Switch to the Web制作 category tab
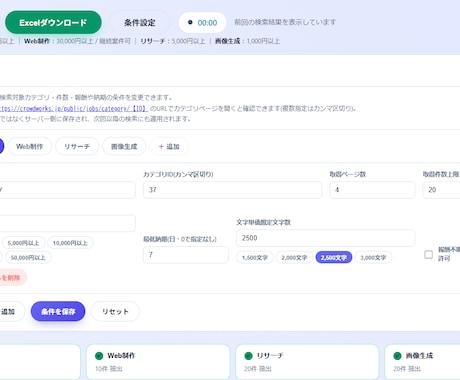The image size is (460, 380). point(30,146)
